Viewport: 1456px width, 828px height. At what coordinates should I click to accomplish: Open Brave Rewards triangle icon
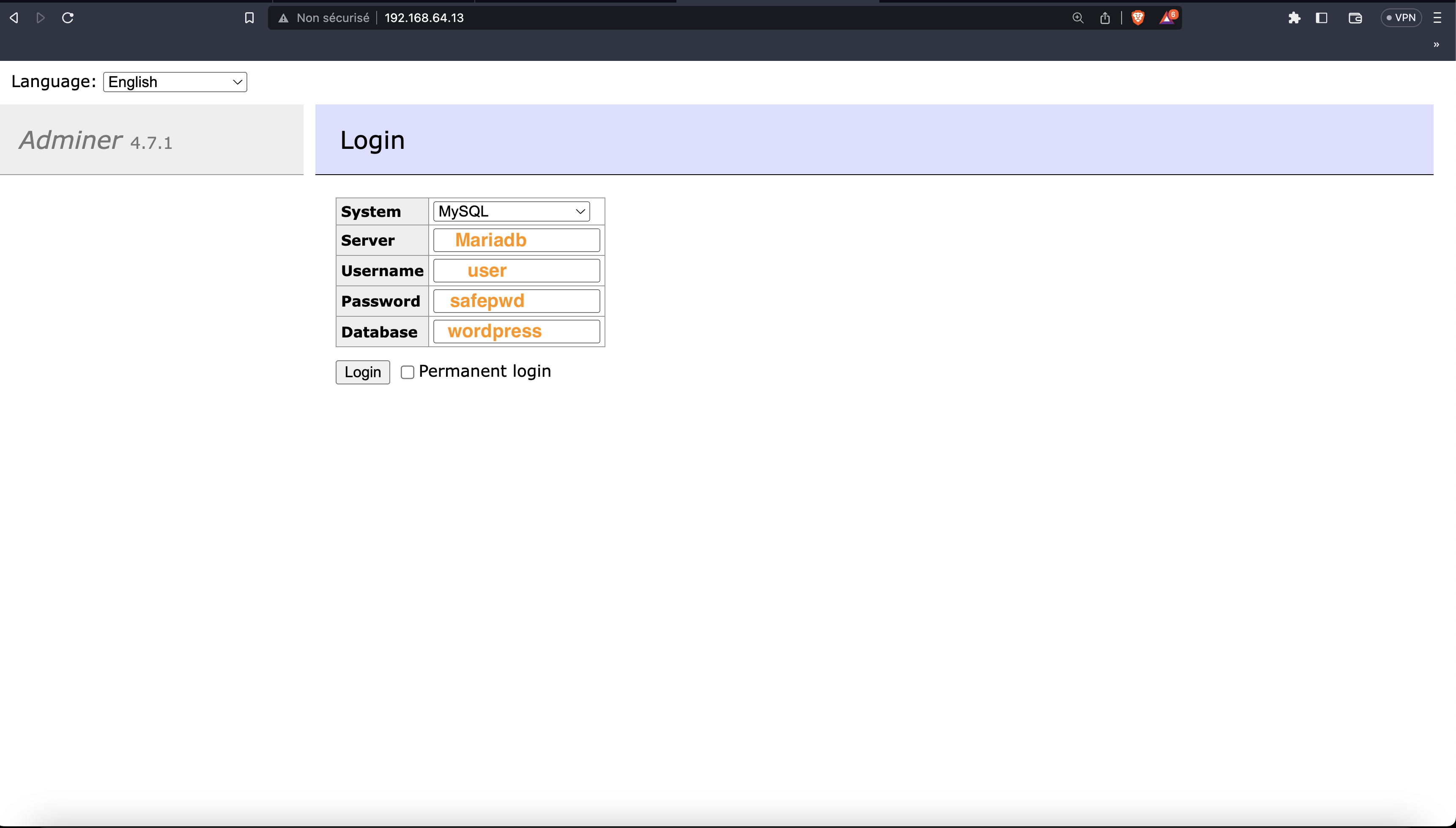pos(1167,18)
